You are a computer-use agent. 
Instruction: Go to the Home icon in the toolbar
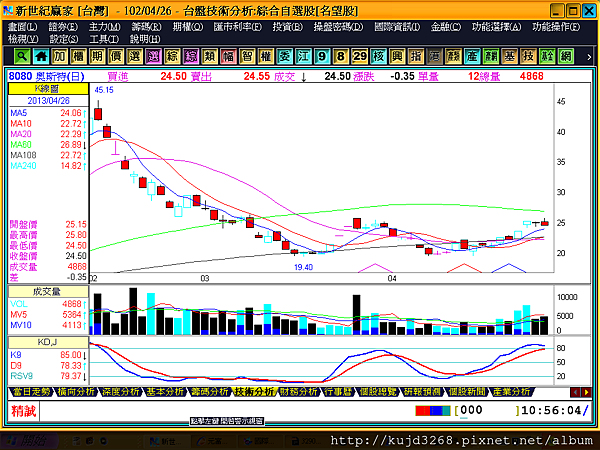click(41, 57)
